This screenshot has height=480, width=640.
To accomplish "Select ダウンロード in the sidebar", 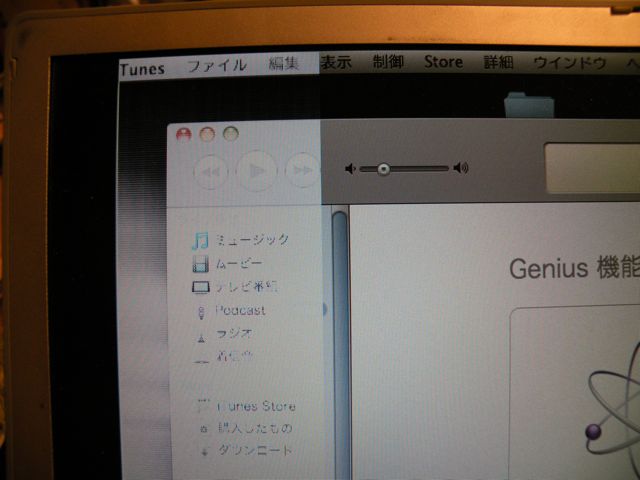I will (x=255, y=451).
